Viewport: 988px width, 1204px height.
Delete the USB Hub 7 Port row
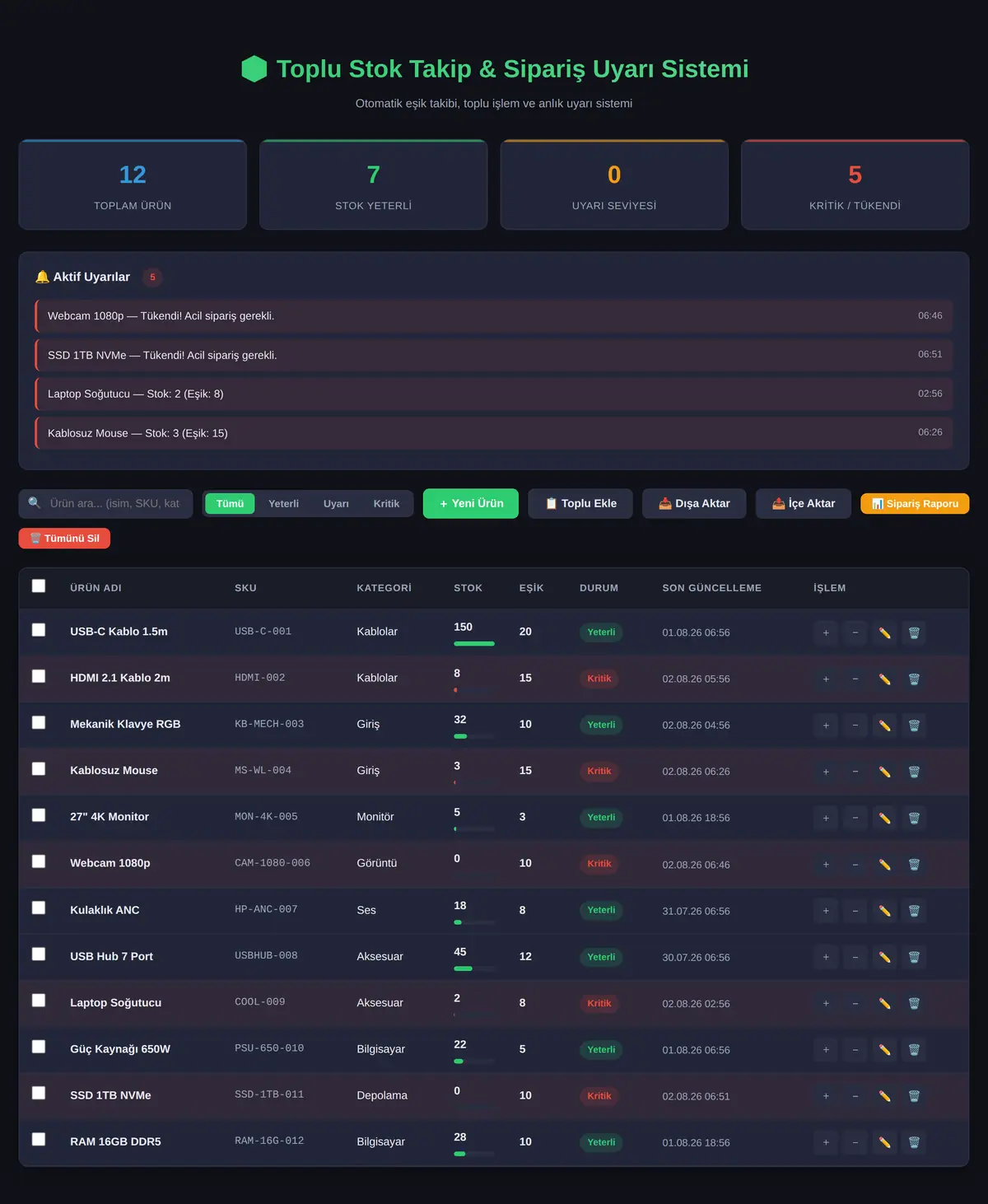[914, 957]
